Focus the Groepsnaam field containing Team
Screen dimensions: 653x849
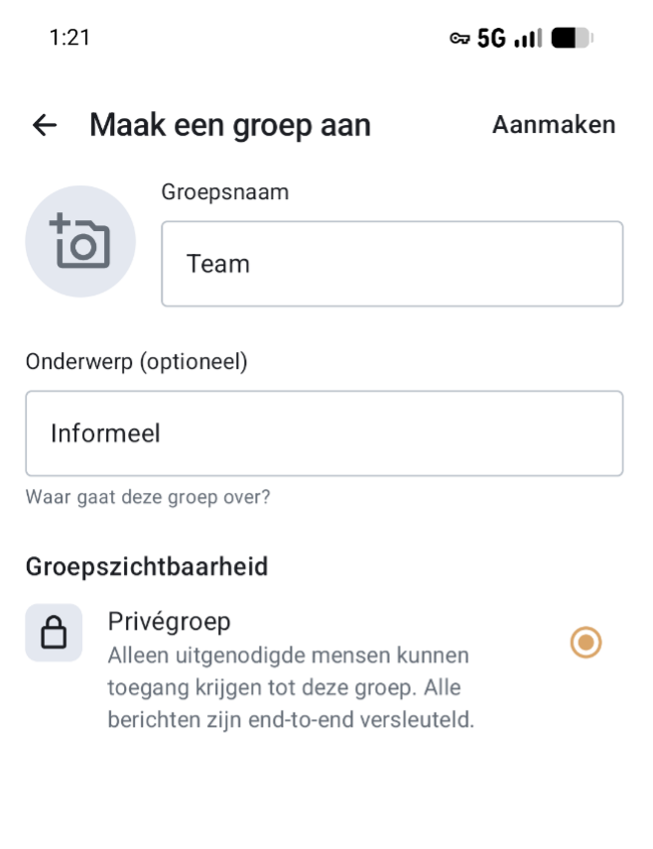click(392, 264)
